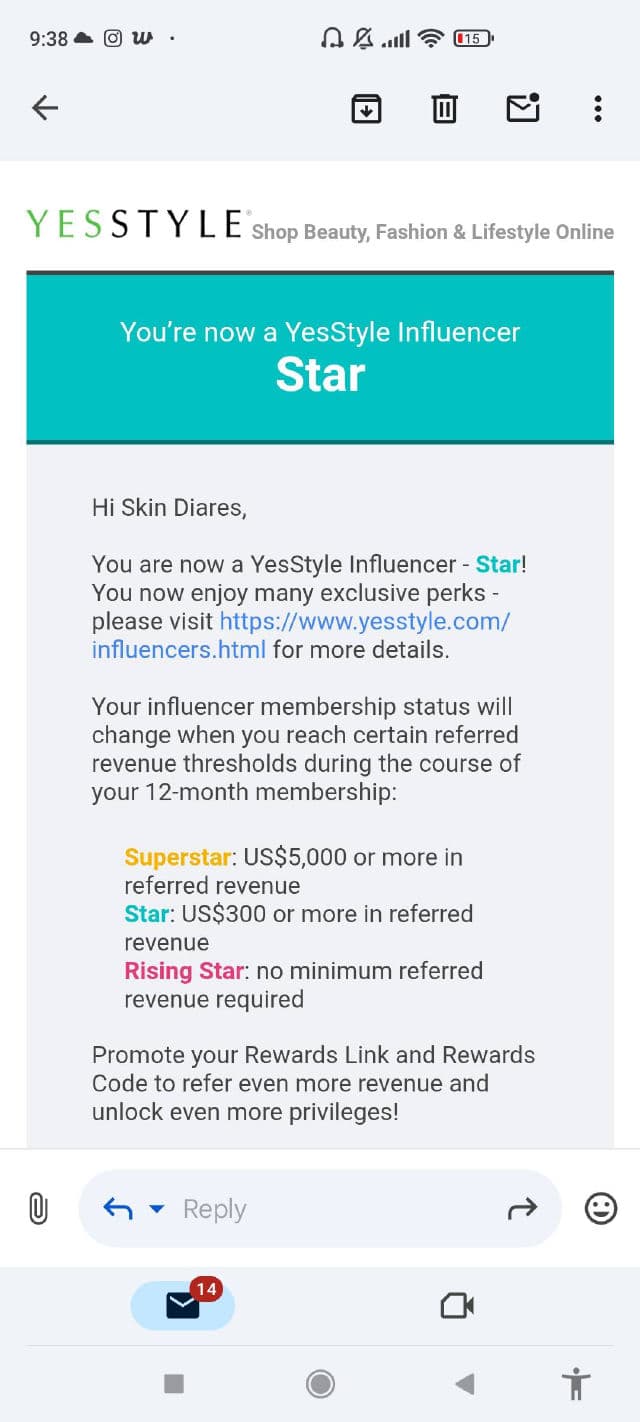Tap the attachment paperclip icon
The width and height of the screenshot is (640, 1422).
pyautogui.click(x=37, y=1209)
